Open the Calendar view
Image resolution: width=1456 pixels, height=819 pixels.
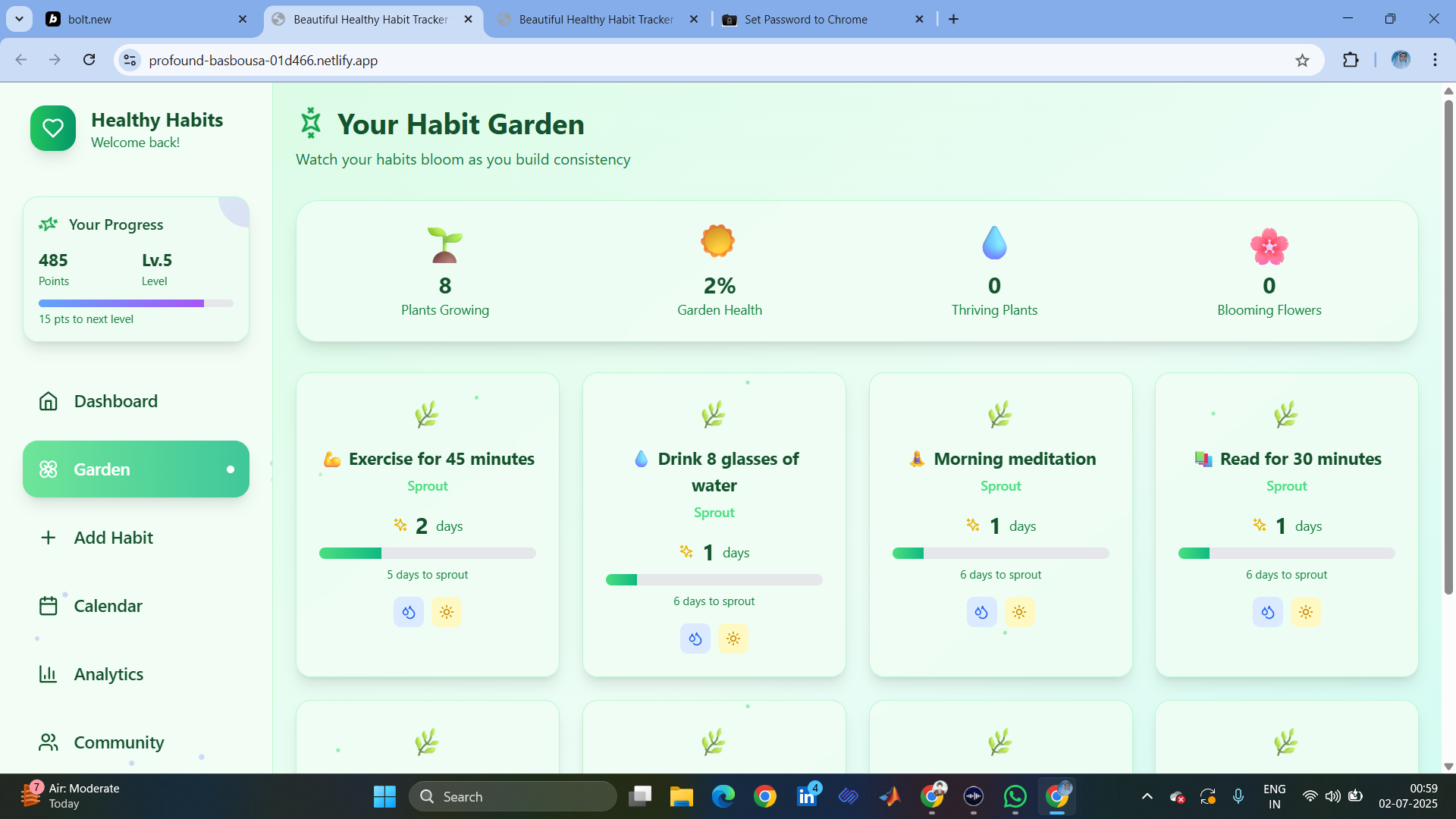108,606
